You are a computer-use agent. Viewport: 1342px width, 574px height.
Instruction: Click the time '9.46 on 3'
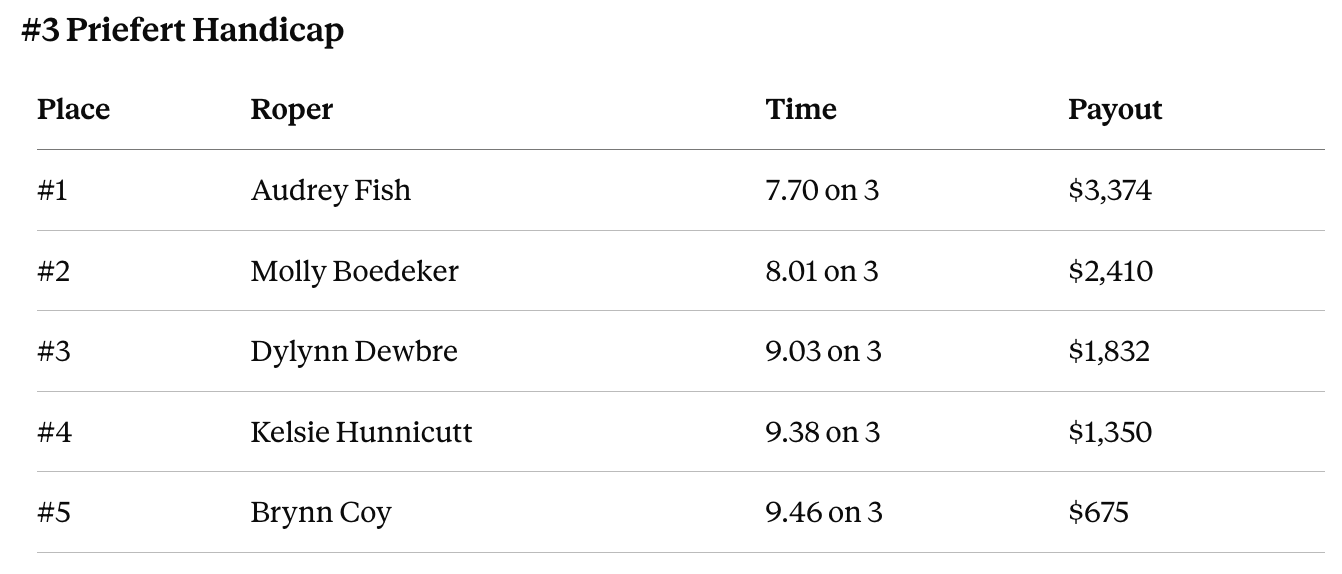point(824,513)
